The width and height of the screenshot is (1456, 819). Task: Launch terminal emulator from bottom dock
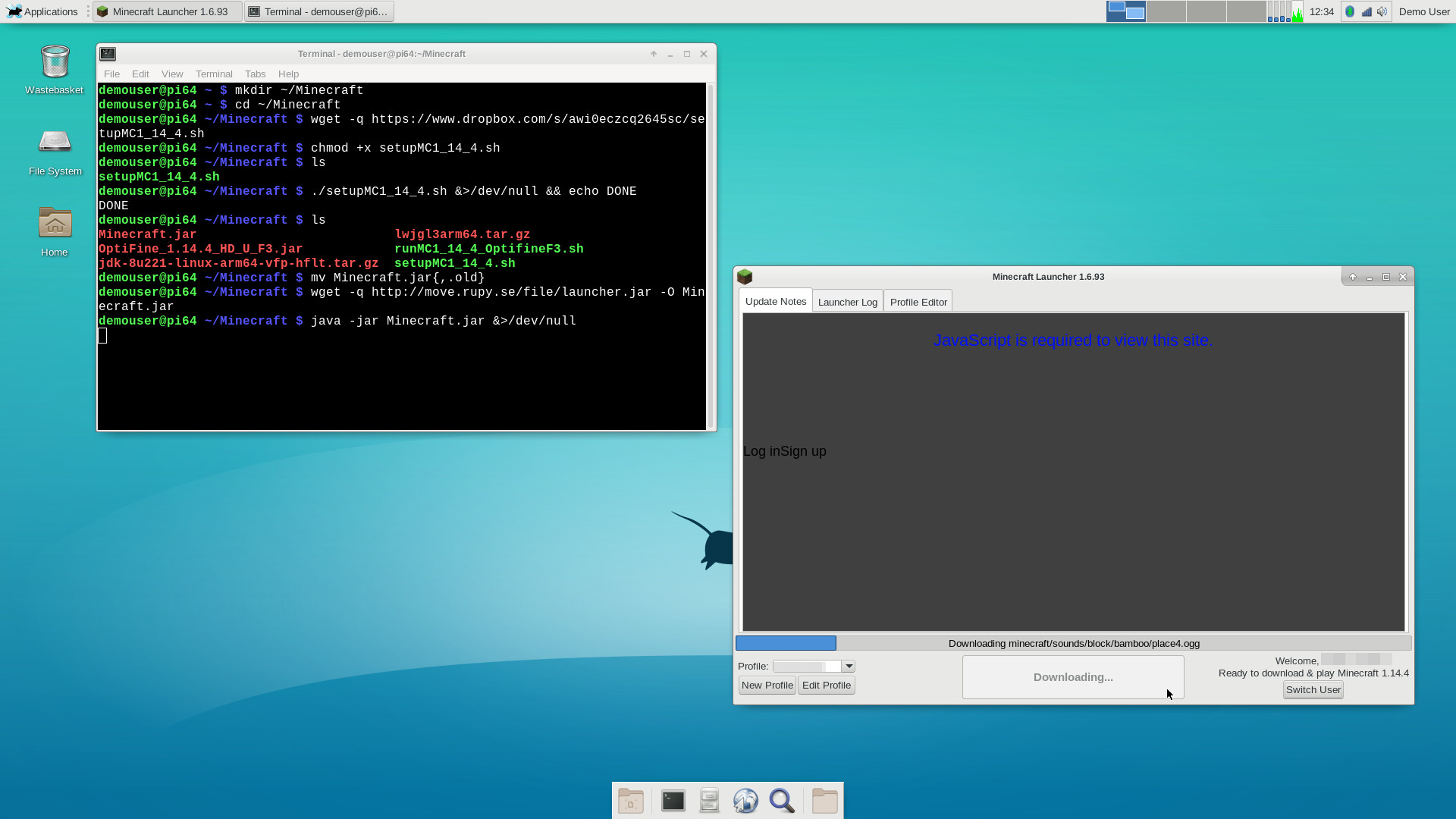(673, 801)
